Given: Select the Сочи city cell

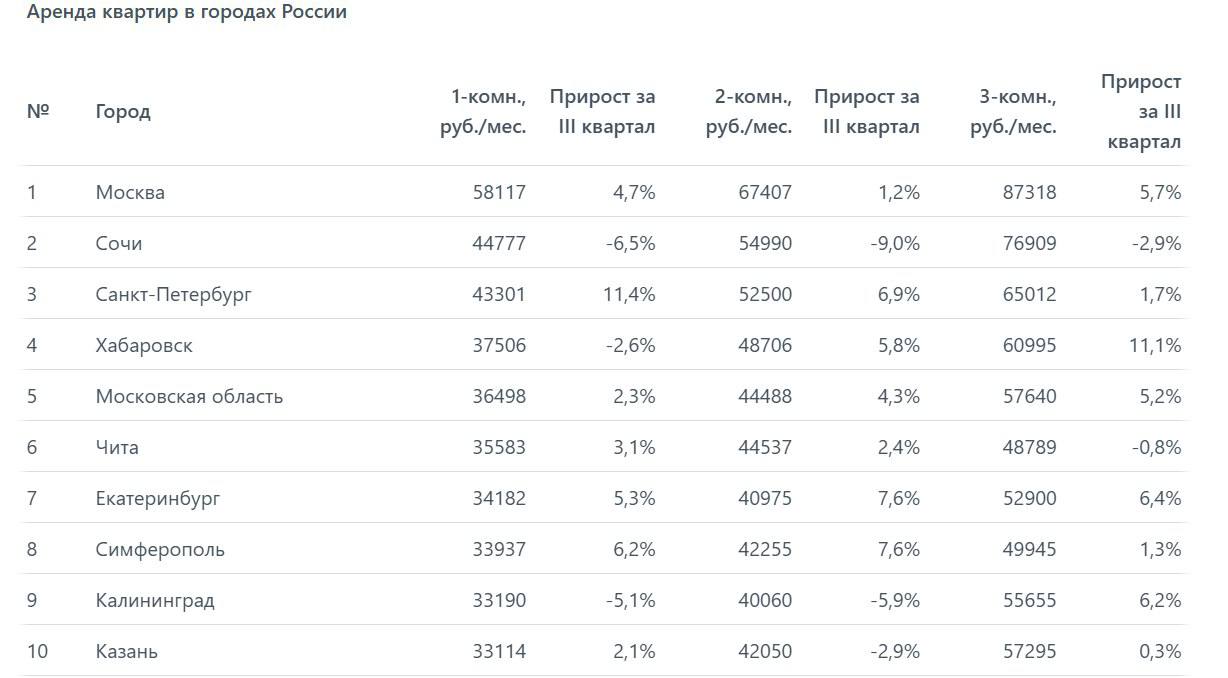Looking at the screenshot, I should click(119, 243).
